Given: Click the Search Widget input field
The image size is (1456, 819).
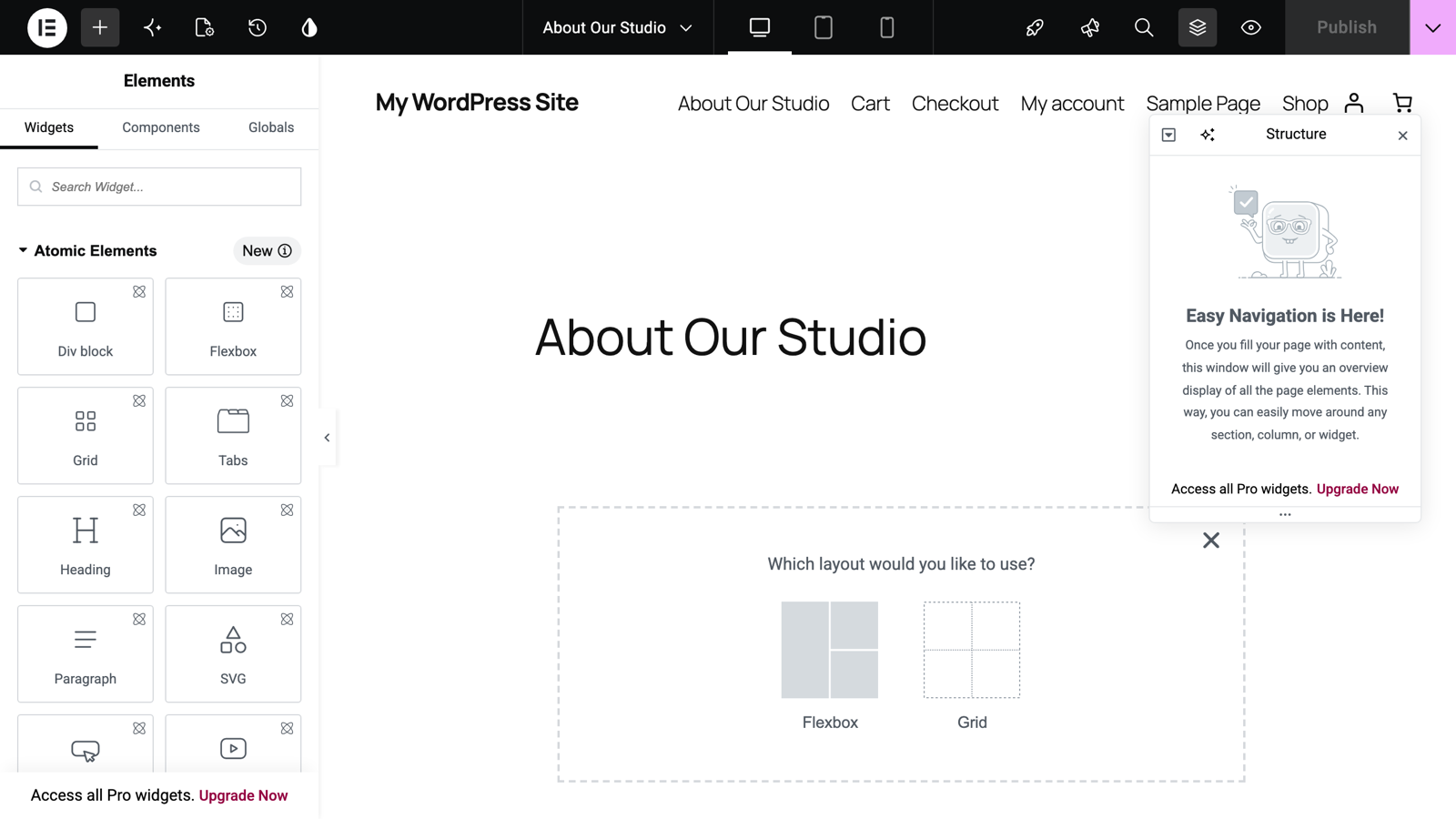Looking at the screenshot, I should (159, 187).
